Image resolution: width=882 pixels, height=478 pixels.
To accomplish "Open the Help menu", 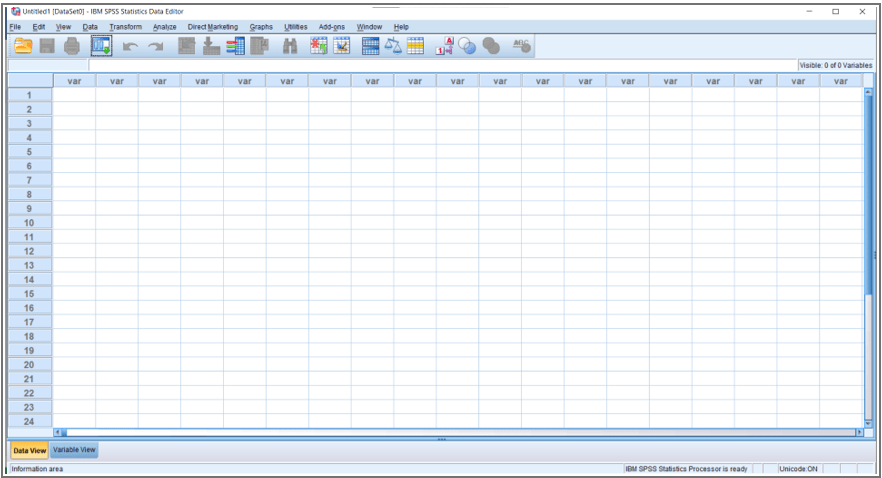I will pyautogui.click(x=401, y=27).
